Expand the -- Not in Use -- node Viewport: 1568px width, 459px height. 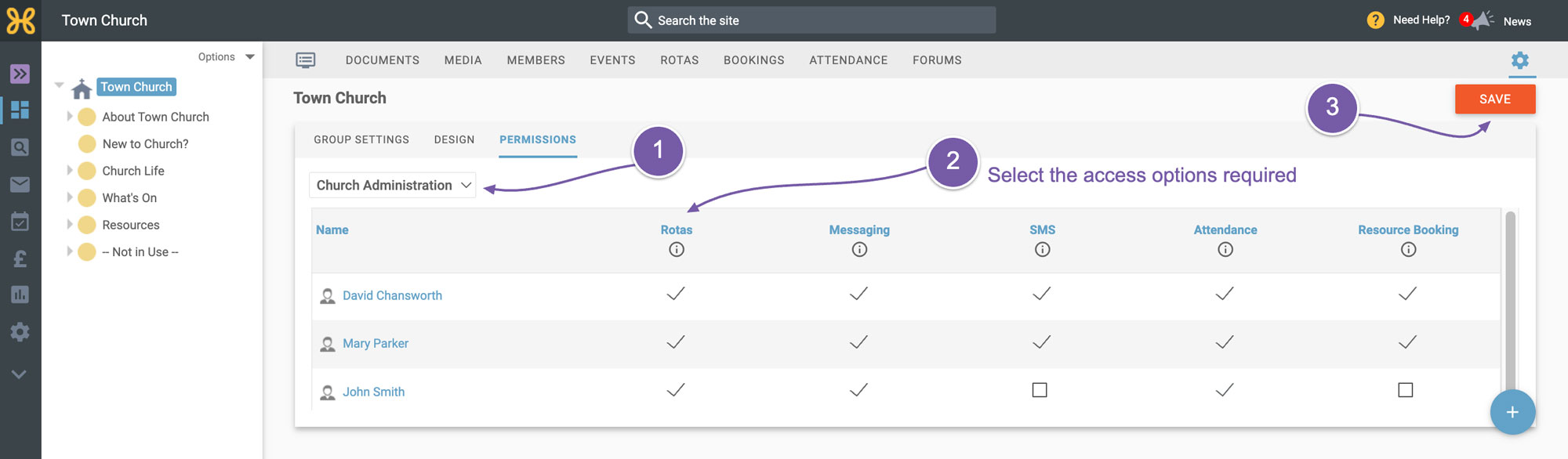coord(69,251)
